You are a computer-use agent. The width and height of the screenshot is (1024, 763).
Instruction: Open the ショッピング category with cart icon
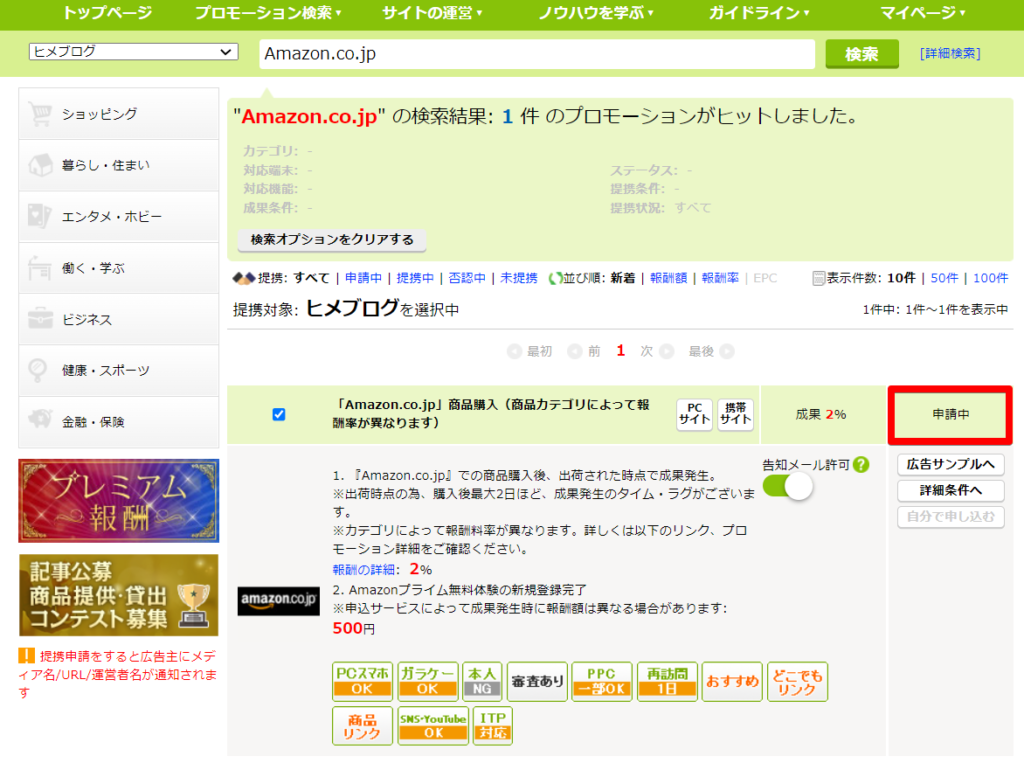click(118, 114)
